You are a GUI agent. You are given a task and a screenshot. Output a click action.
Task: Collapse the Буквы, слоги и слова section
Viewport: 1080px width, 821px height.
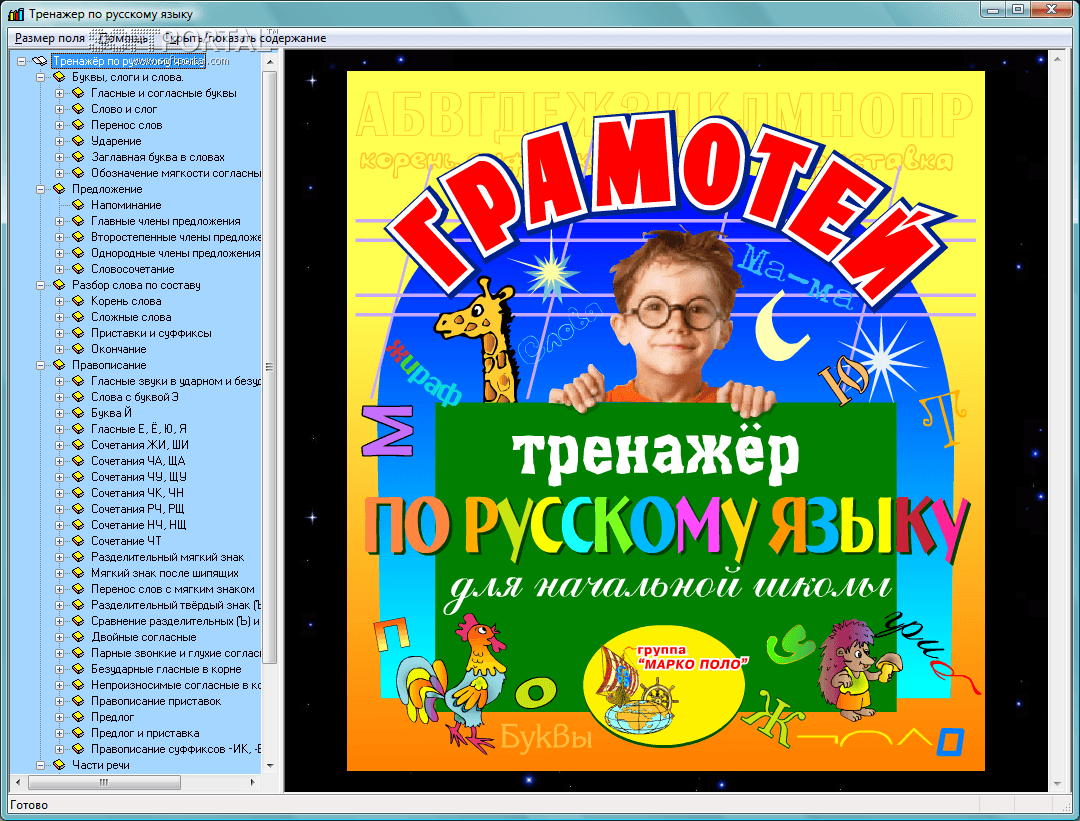point(41,77)
